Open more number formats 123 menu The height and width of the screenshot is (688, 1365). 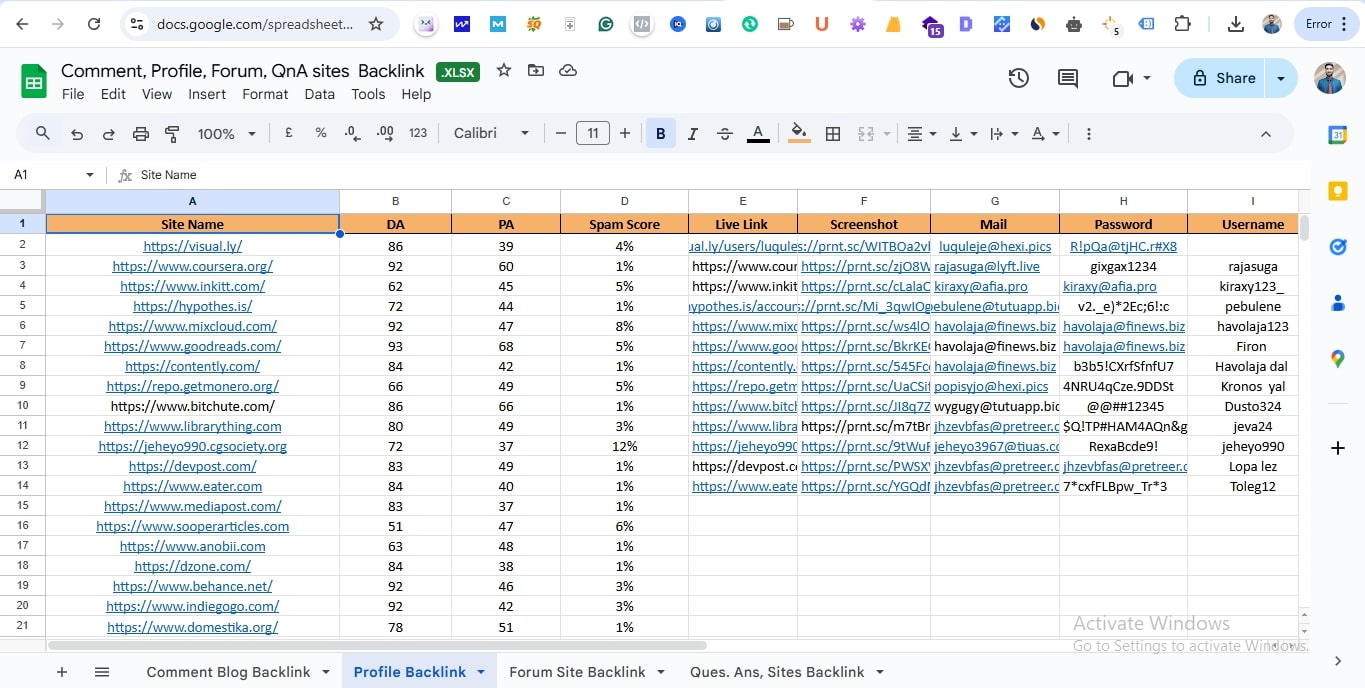418,133
